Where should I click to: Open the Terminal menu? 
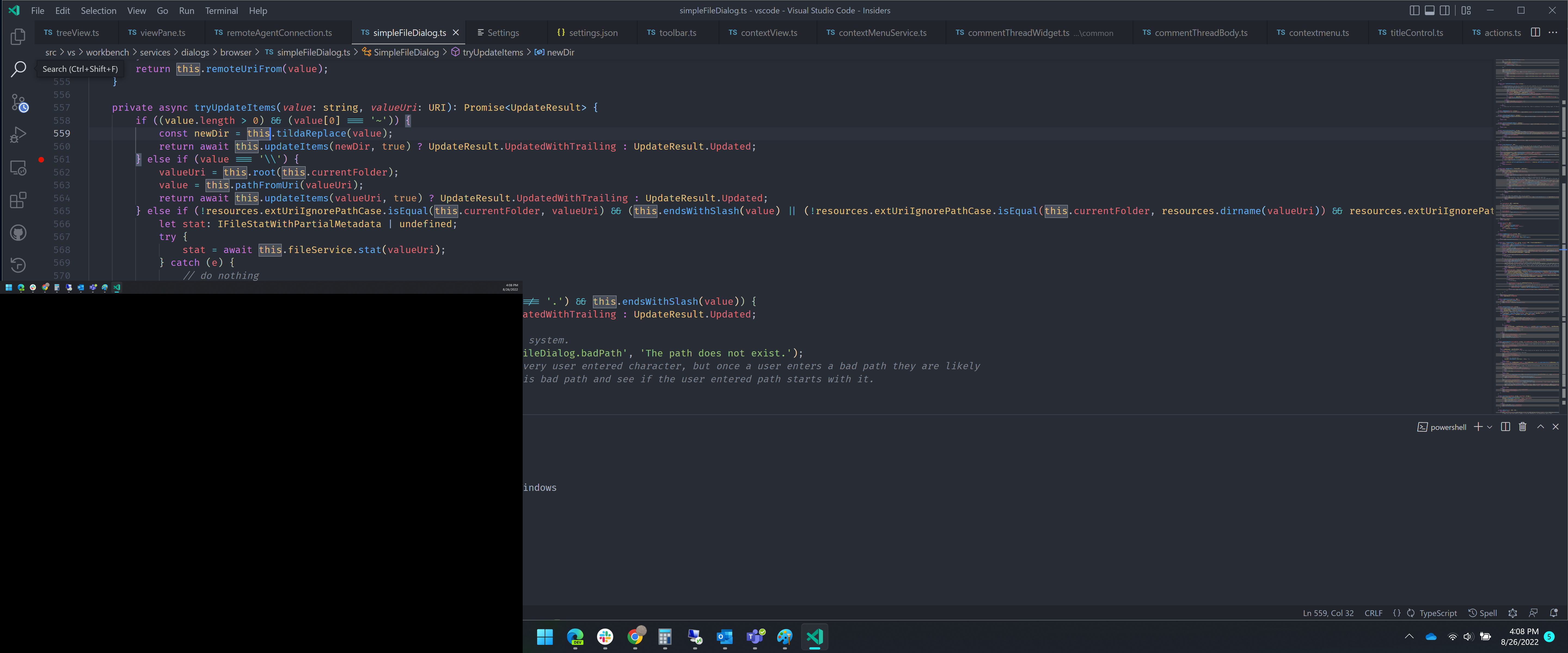[222, 10]
